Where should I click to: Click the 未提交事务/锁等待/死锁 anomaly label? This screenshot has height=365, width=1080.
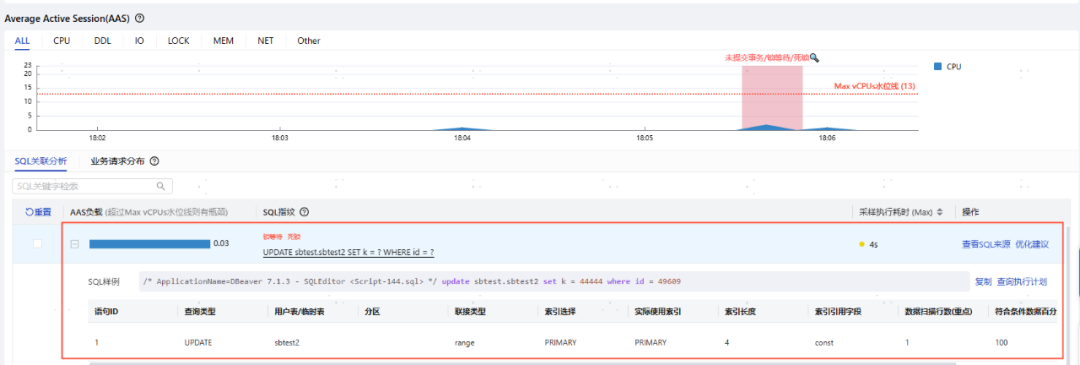pos(767,59)
